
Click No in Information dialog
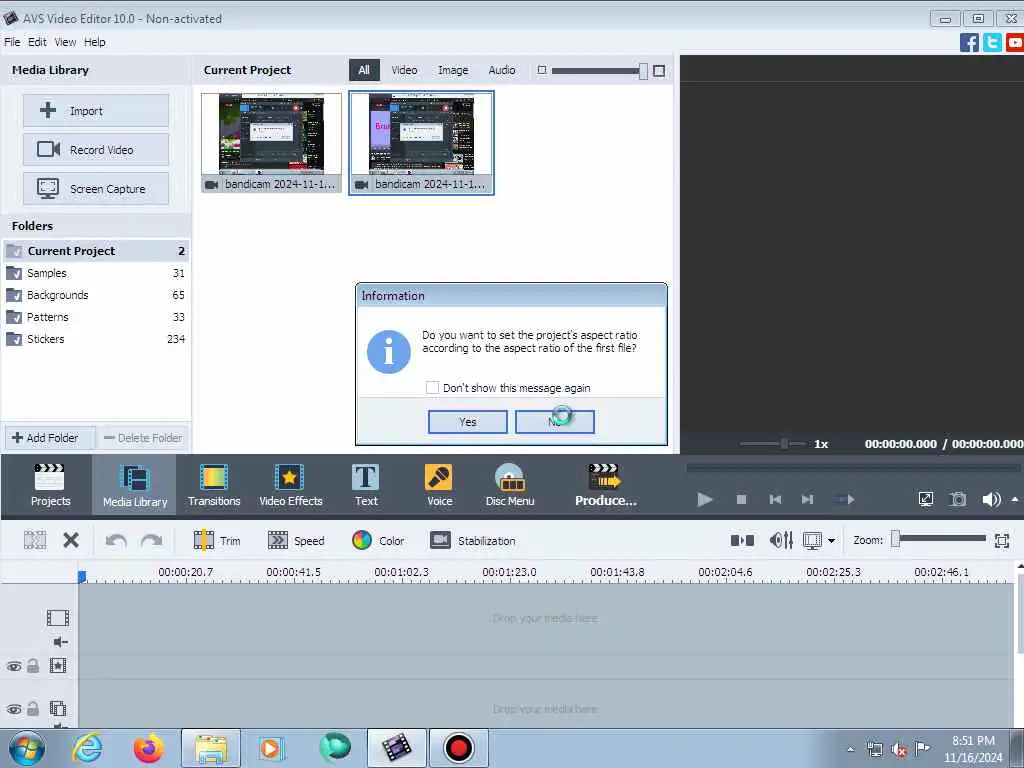point(554,422)
